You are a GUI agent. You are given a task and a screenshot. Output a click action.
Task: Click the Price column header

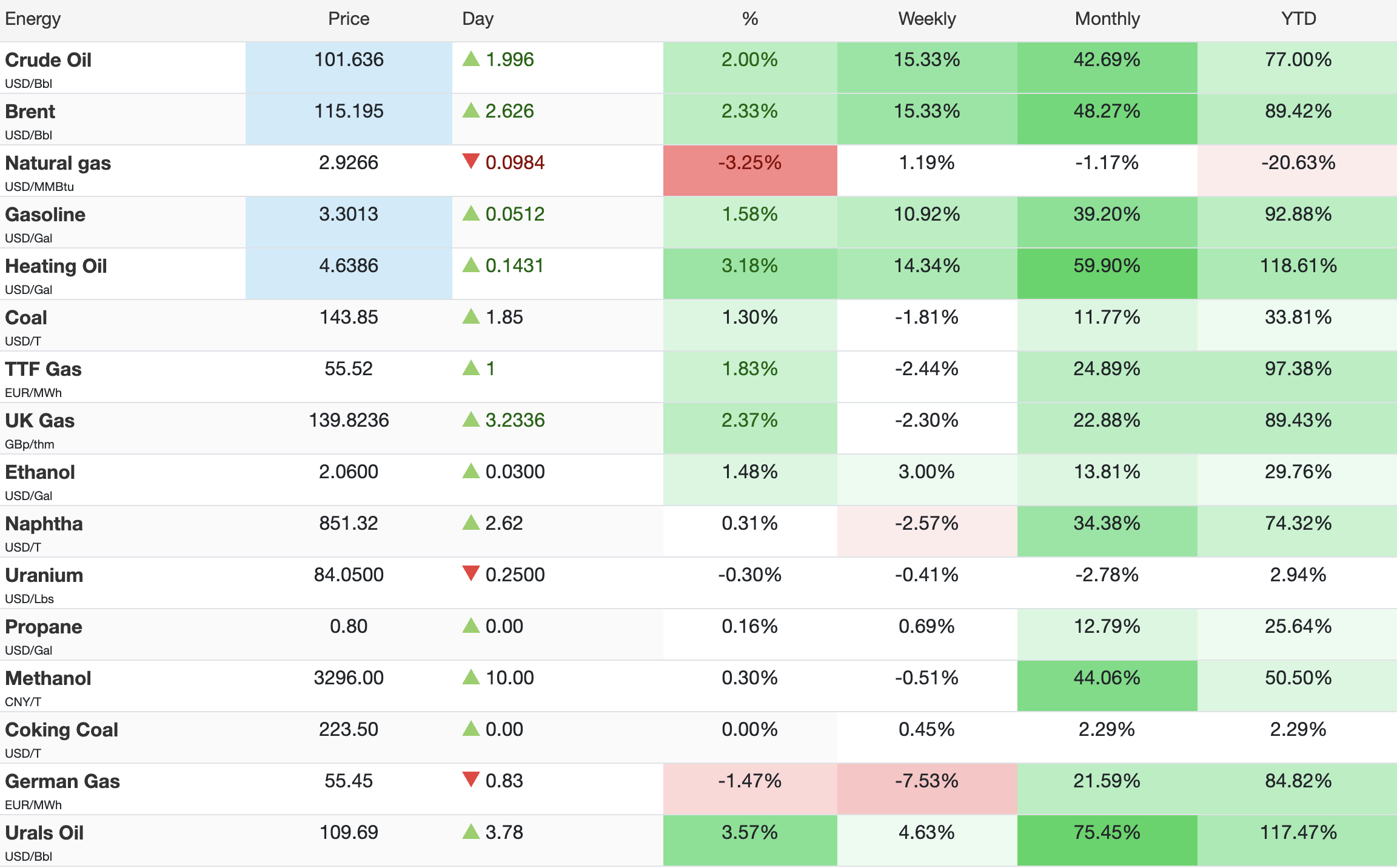349,19
